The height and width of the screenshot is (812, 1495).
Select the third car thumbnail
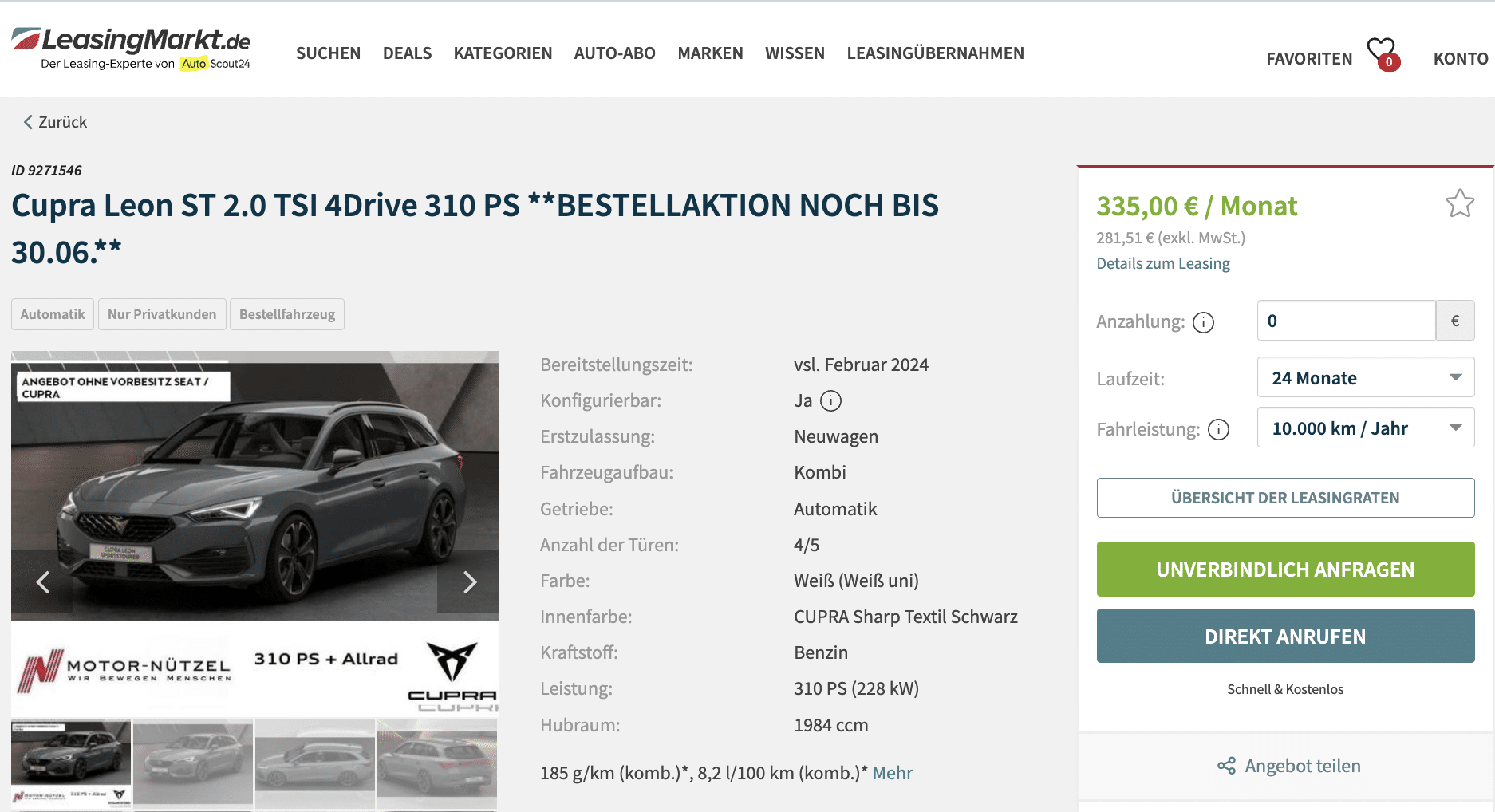tap(315, 763)
